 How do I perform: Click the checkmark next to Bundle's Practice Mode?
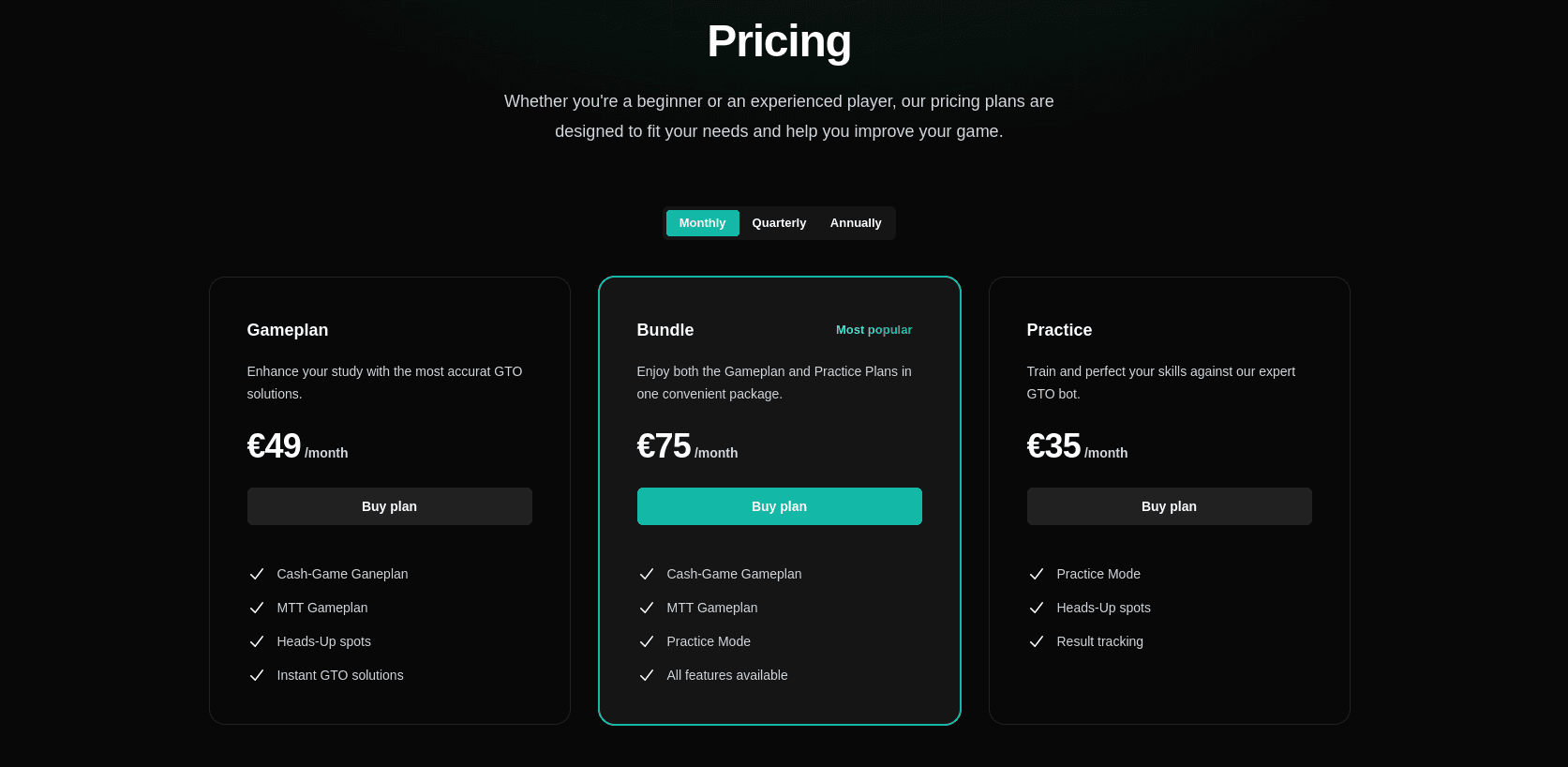click(647, 641)
